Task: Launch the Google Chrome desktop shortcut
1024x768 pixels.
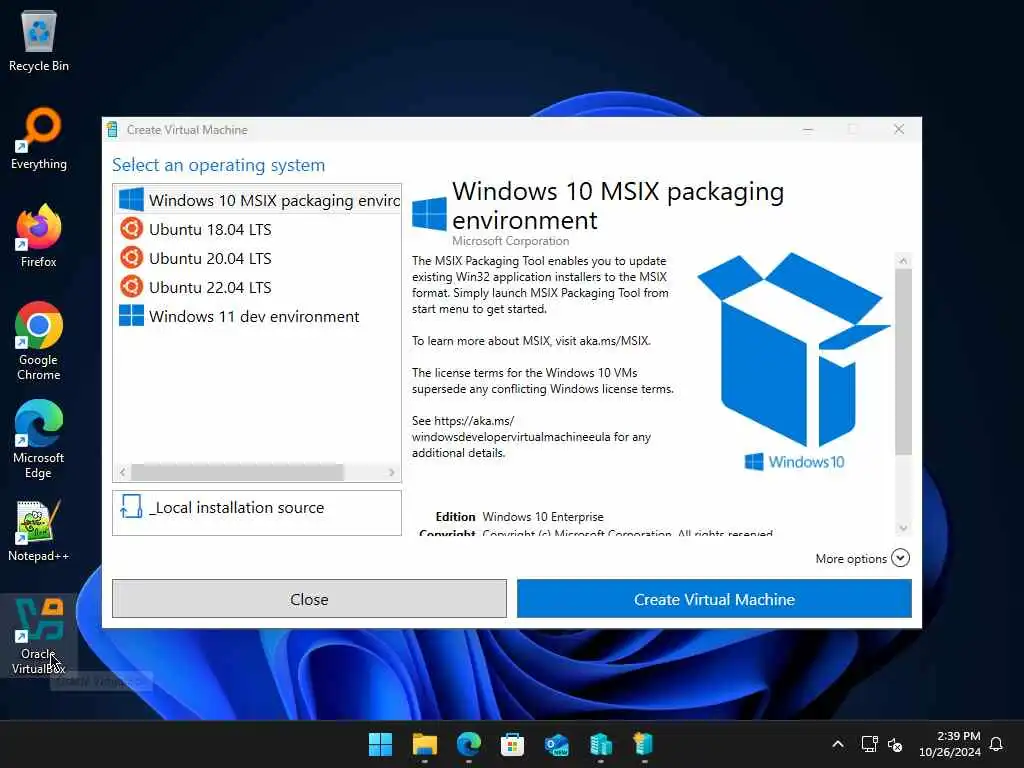Action: pos(39,341)
